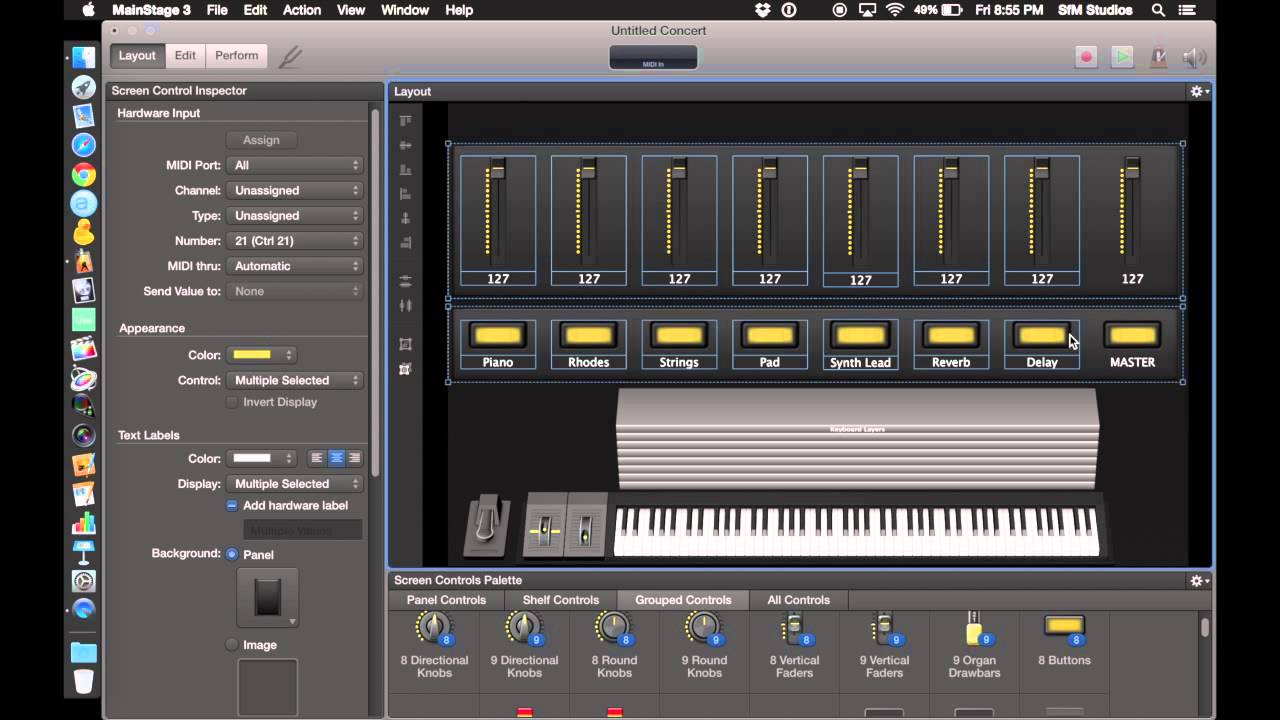Click the fourth alignment icon in Layout
Viewport: 1280px width, 720px height.
(405, 194)
